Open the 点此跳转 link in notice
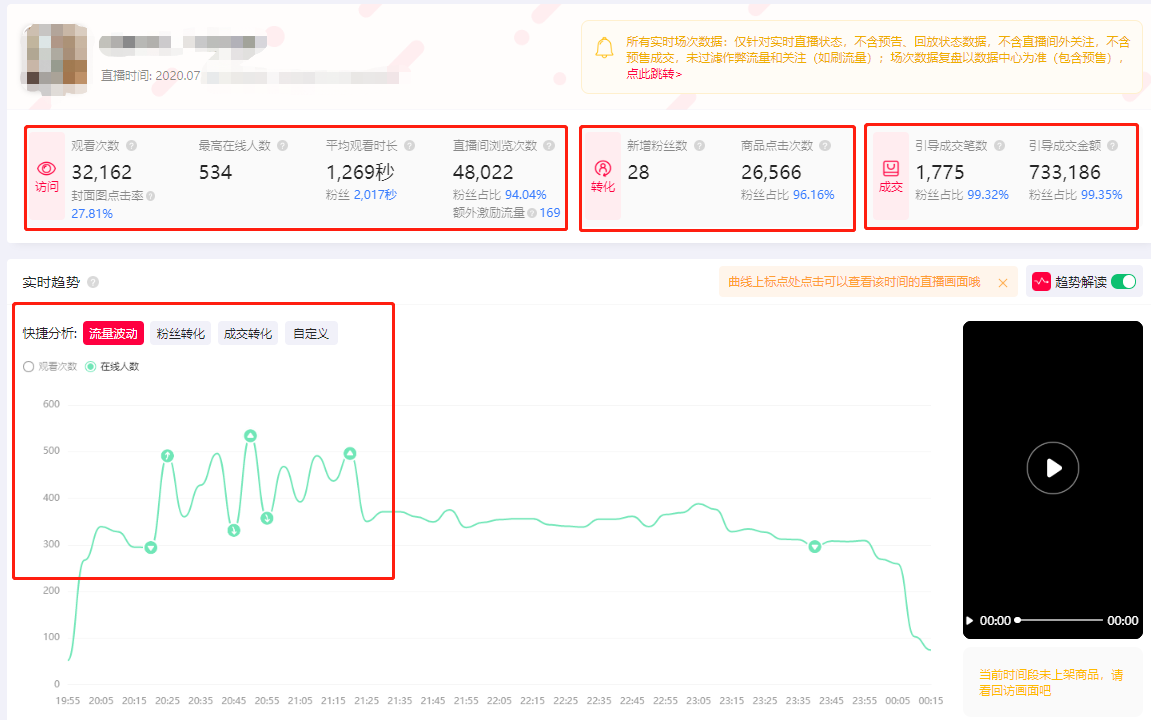The image size is (1151, 720). coord(654,74)
